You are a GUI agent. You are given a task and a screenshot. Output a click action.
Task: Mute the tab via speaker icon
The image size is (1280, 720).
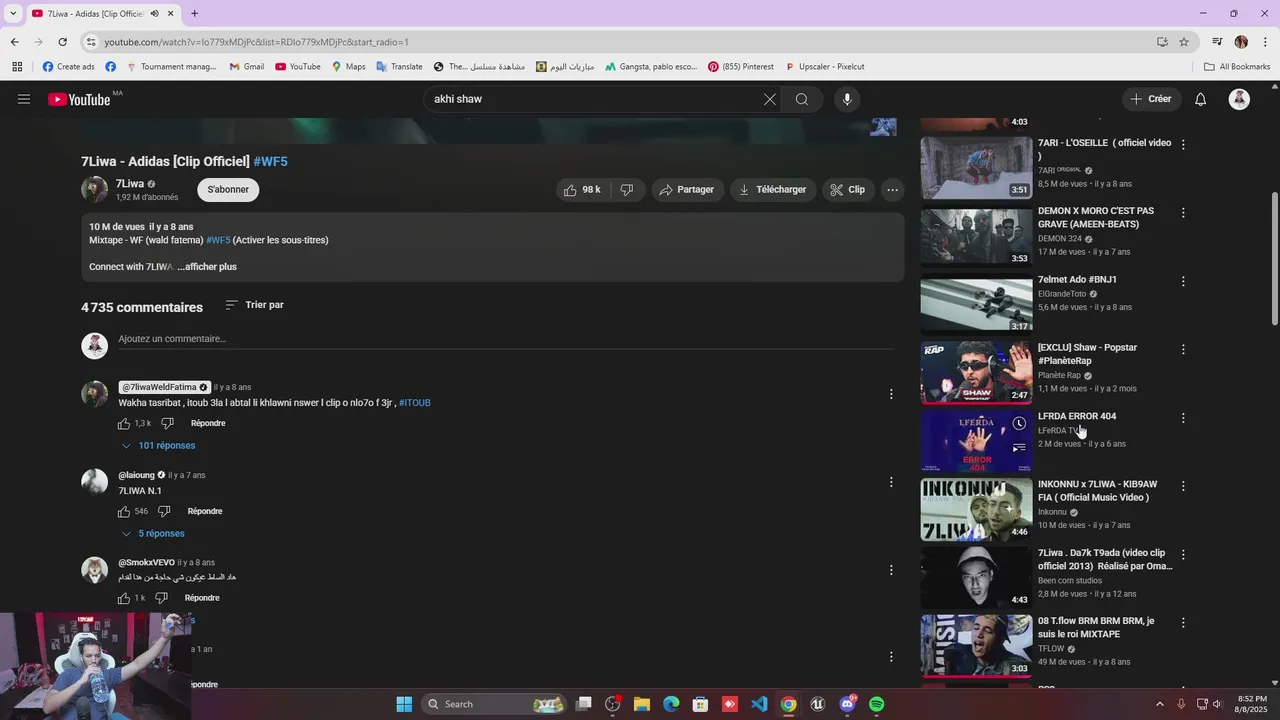(154, 14)
